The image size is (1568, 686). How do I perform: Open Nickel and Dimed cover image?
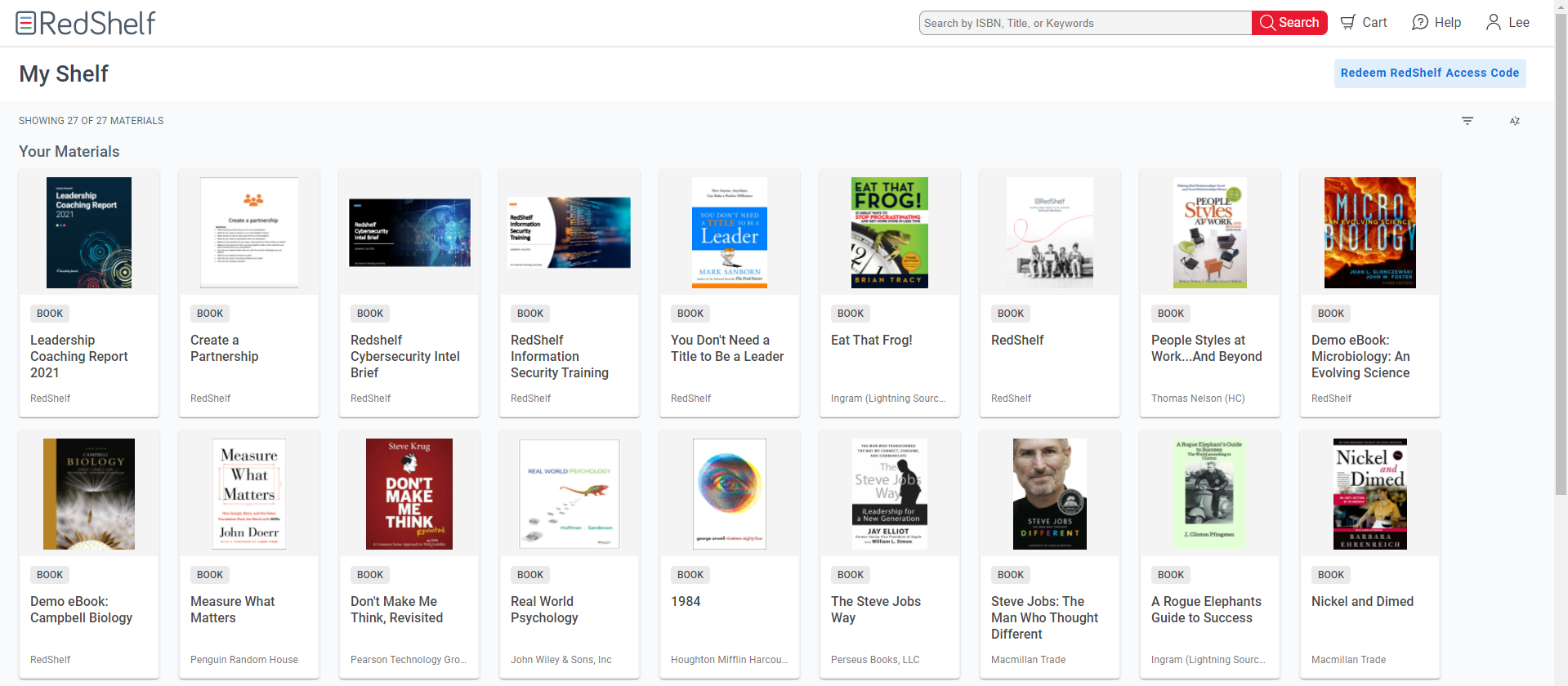(x=1369, y=494)
